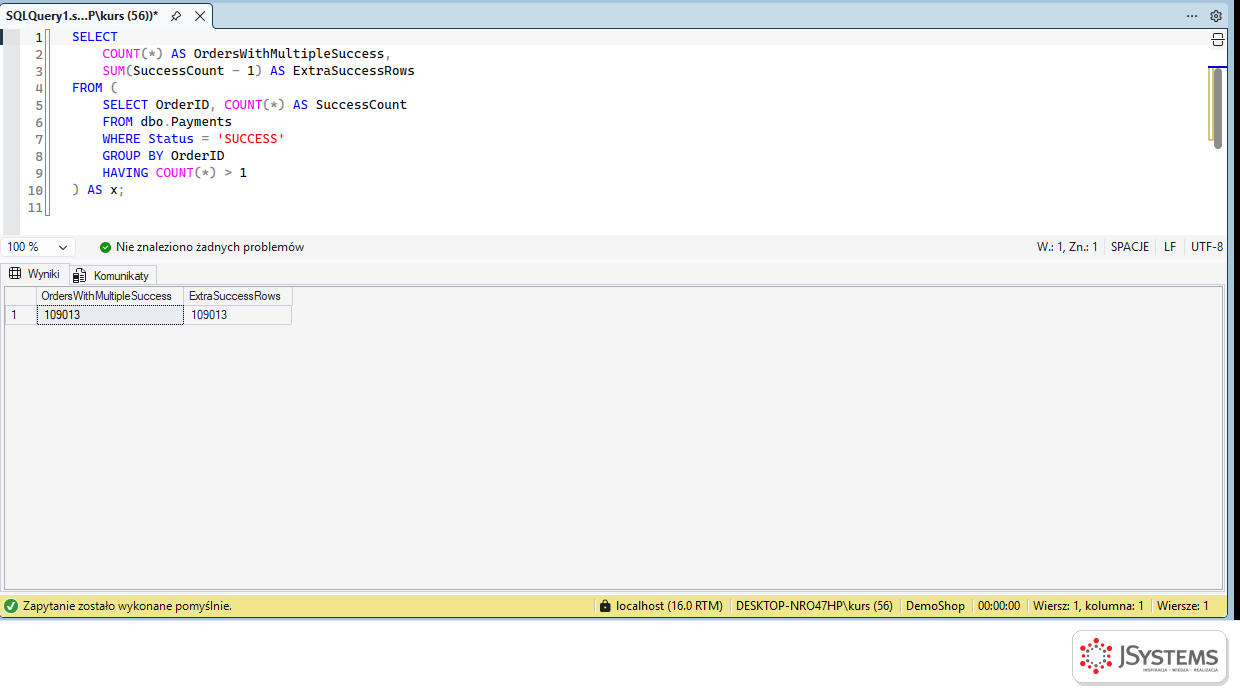Click the DemoShop database in status bar
1240x692 pixels.
pyautogui.click(x=935, y=606)
